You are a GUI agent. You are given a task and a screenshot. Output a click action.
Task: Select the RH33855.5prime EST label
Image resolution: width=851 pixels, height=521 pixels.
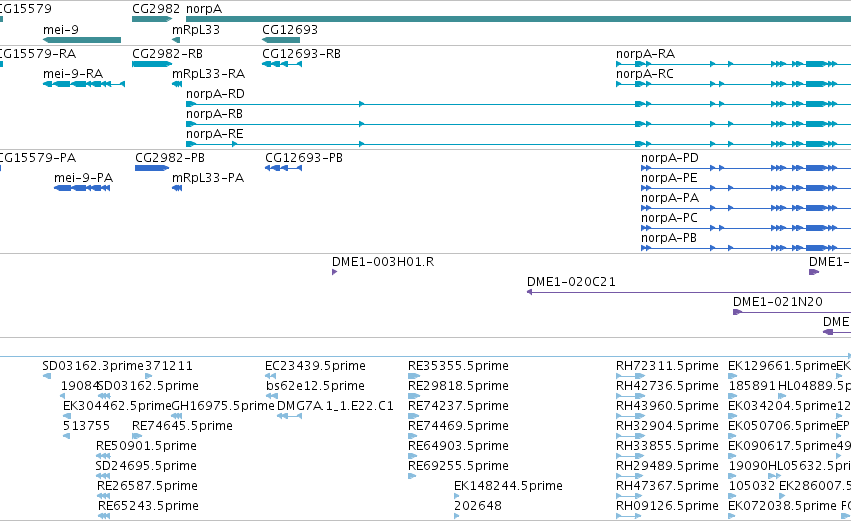668,446
